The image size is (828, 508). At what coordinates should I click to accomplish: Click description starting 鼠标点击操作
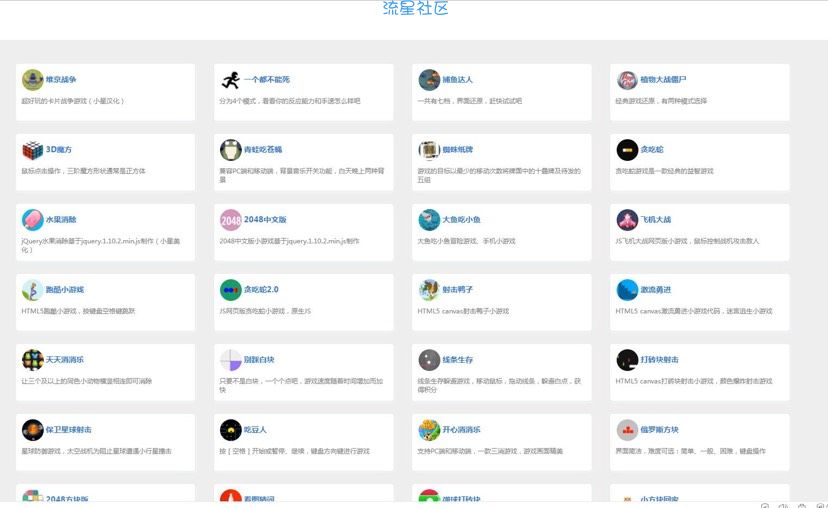coord(83,171)
